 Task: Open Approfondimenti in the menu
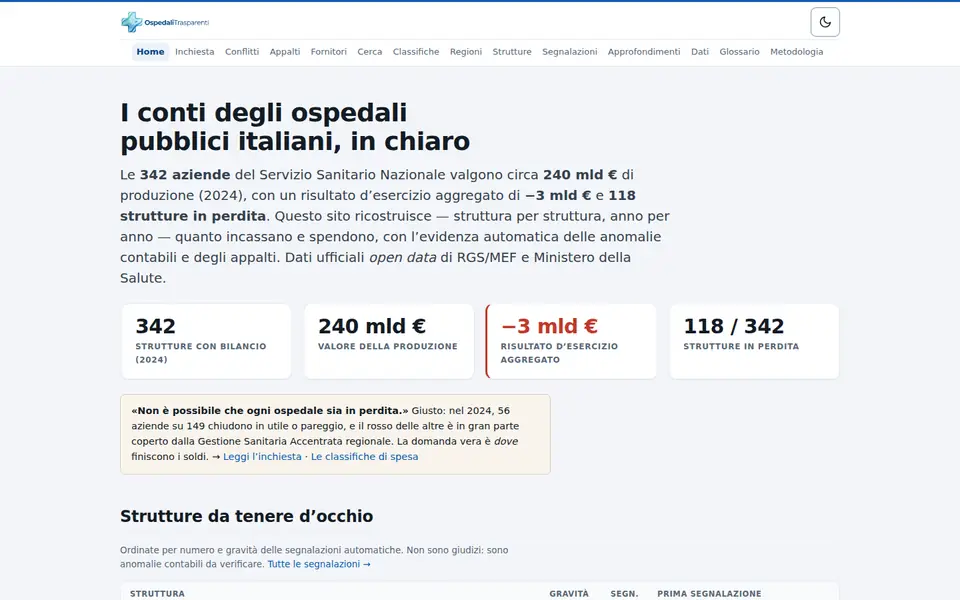pyautogui.click(x=644, y=52)
